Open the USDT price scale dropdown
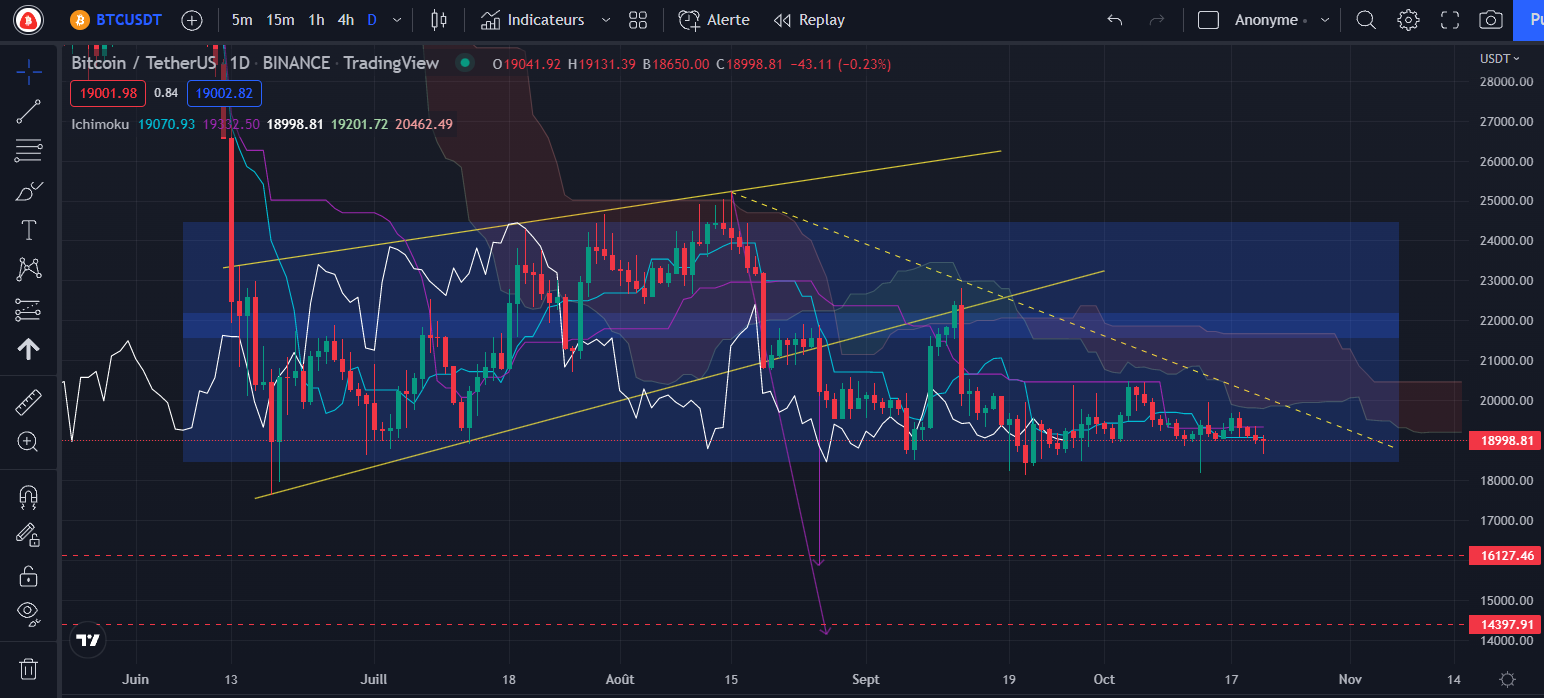 click(1500, 58)
